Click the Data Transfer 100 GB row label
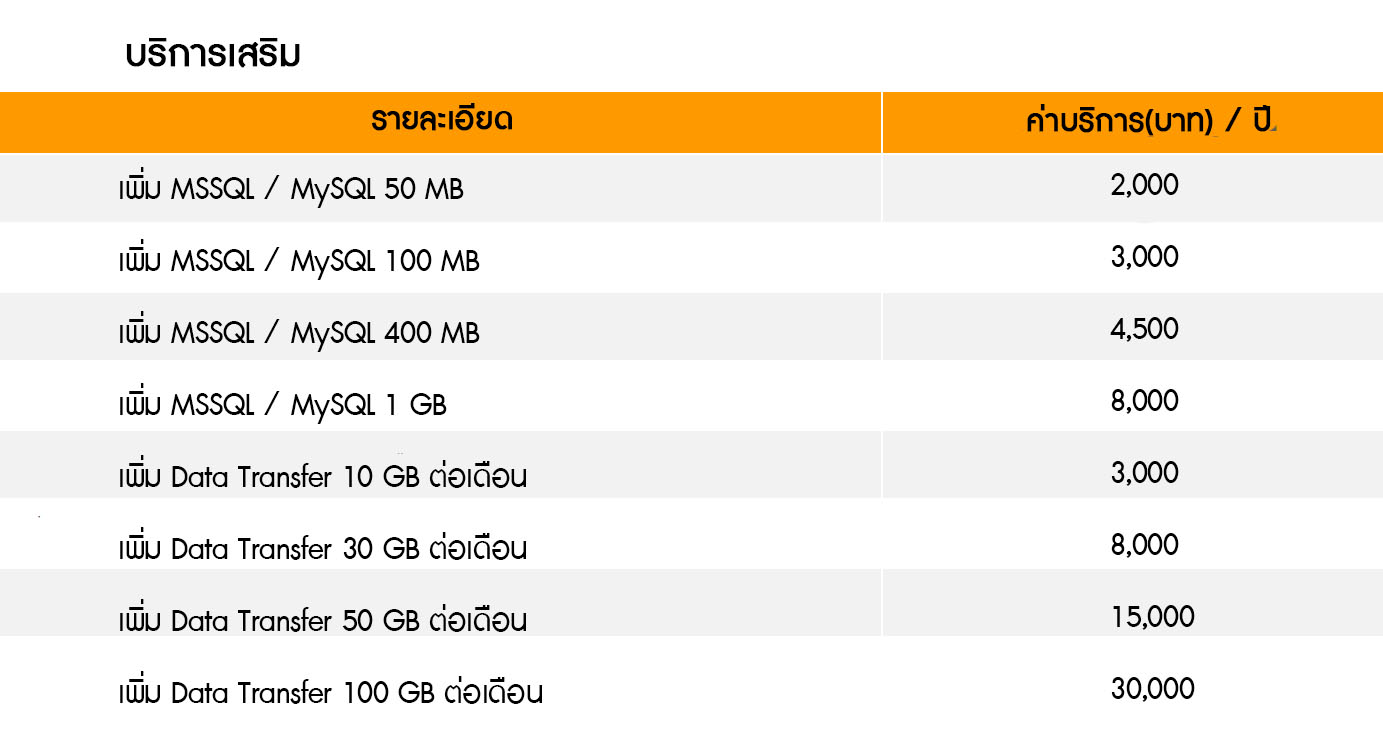The image size is (1383, 729). pos(330,692)
